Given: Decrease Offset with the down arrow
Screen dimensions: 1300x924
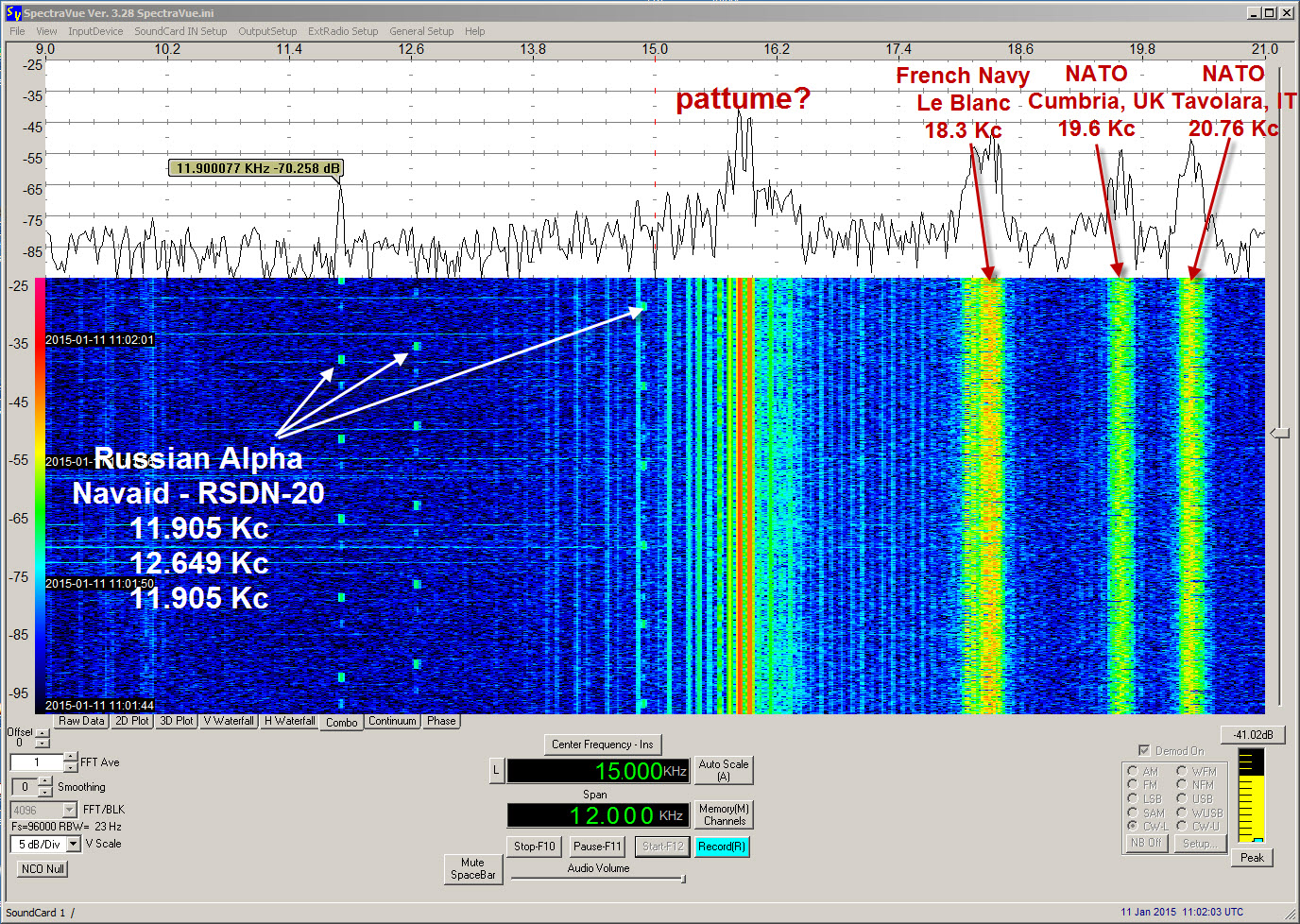Looking at the screenshot, I should [42, 743].
